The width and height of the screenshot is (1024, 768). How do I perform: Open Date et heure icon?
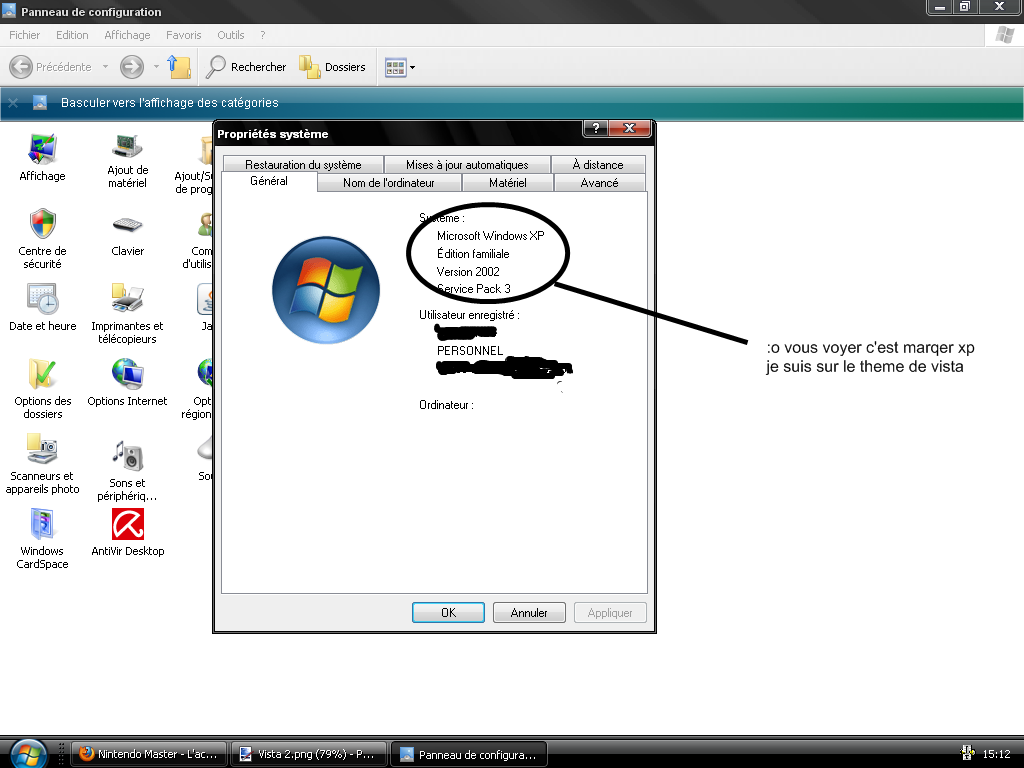(42, 307)
